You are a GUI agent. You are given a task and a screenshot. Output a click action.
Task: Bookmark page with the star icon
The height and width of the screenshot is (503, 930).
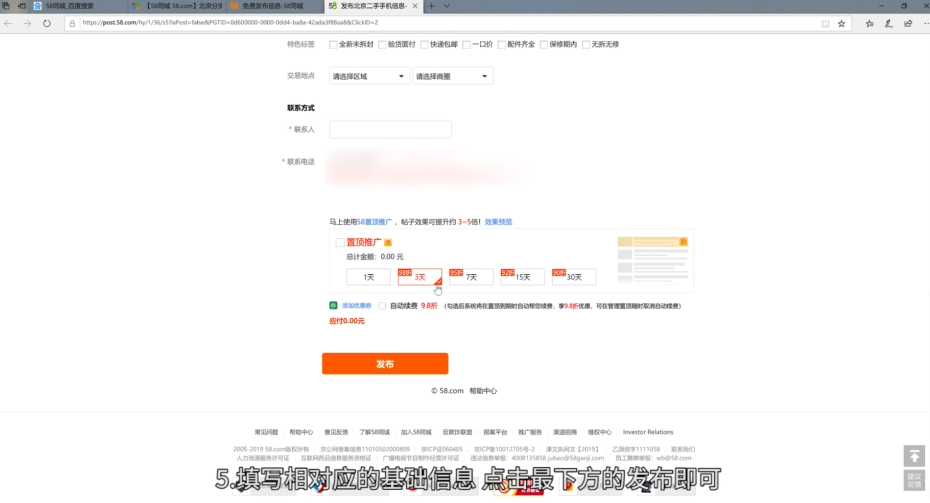click(841, 23)
